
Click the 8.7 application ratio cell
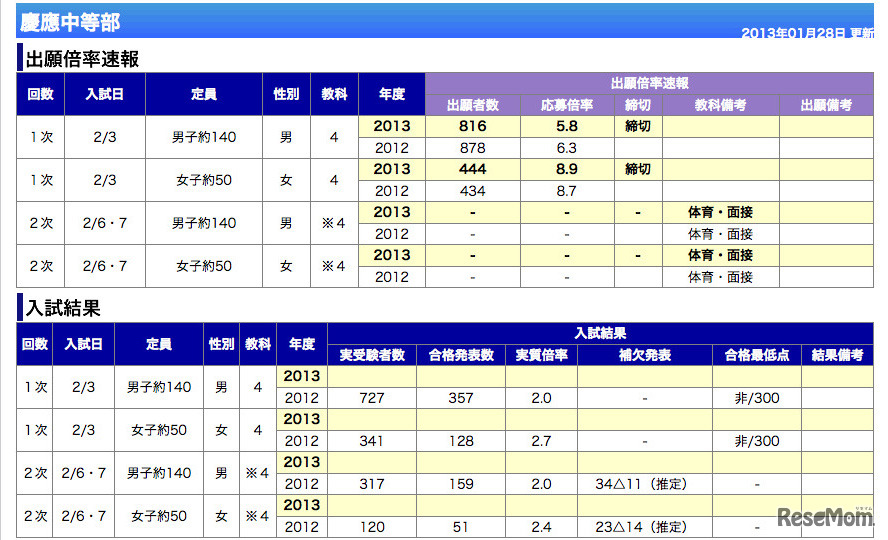click(x=567, y=191)
